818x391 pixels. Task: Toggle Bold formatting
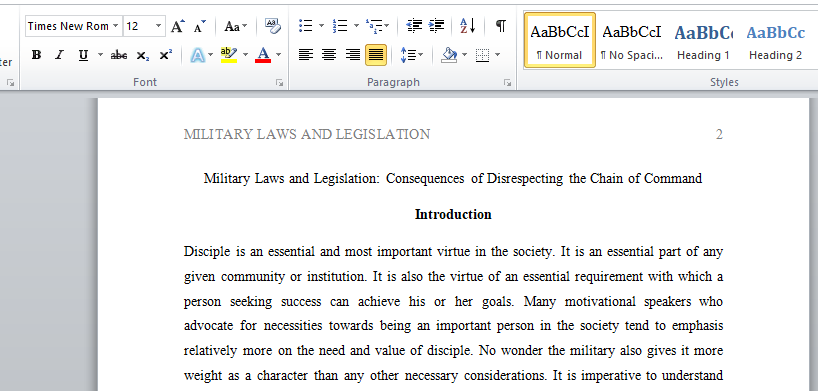(x=36, y=55)
